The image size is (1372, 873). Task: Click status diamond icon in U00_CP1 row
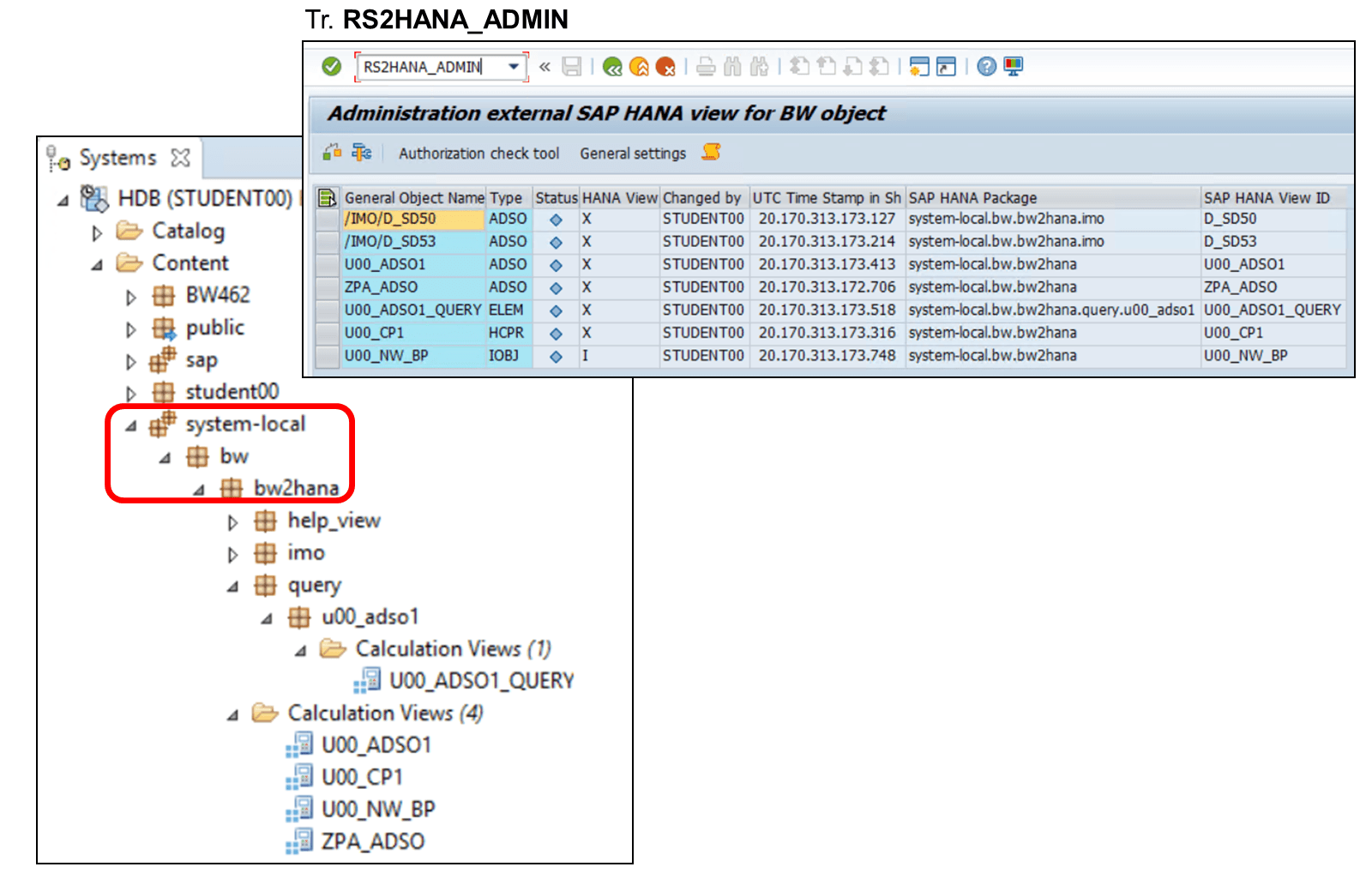(556, 334)
